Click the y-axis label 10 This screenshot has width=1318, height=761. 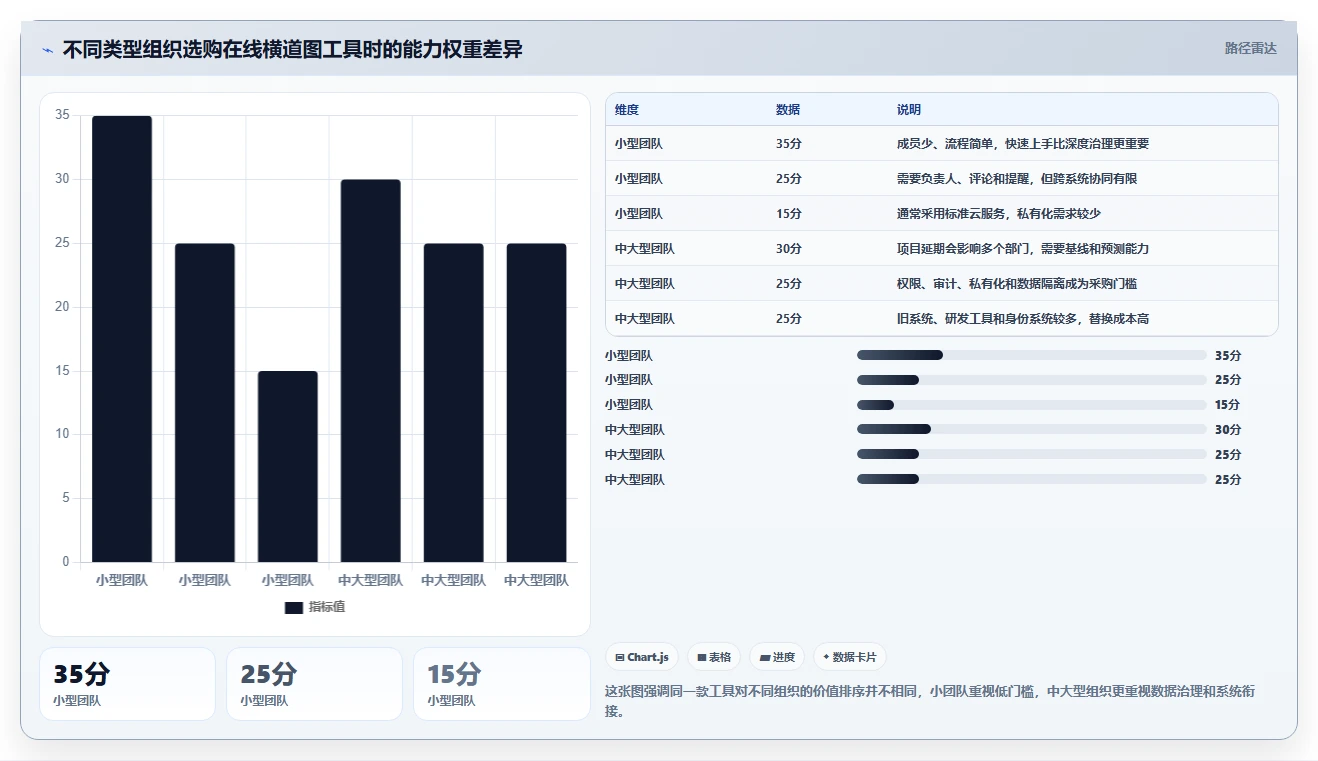point(62,434)
